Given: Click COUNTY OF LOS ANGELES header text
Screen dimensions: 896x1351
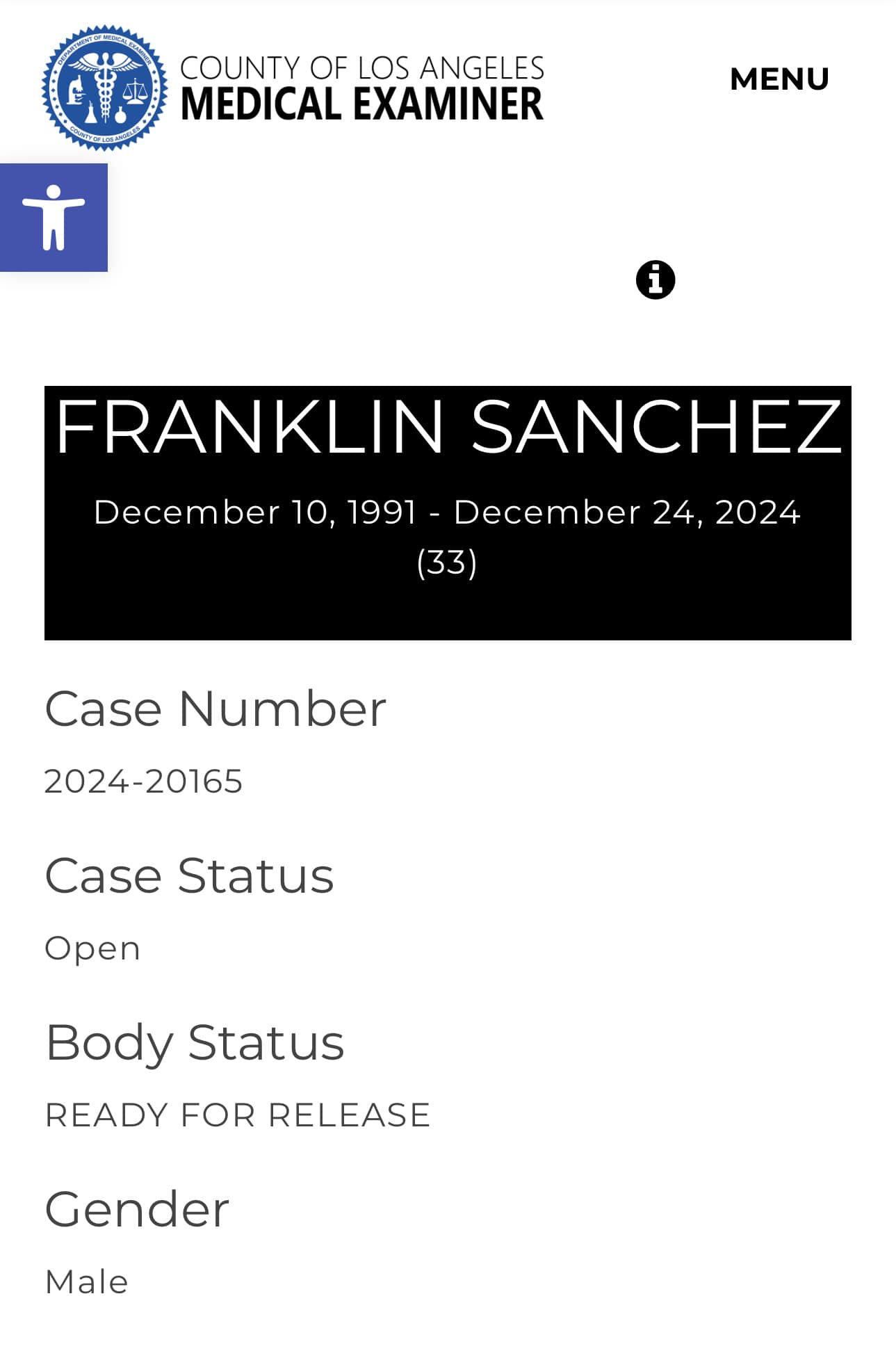Looking at the screenshot, I should (x=361, y=68).
